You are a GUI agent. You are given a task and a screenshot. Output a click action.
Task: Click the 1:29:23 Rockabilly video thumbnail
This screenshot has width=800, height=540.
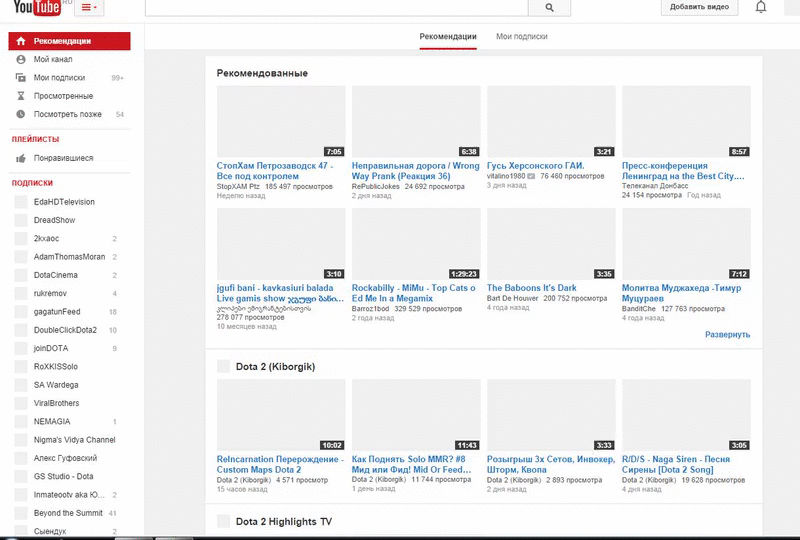(416, 244)
